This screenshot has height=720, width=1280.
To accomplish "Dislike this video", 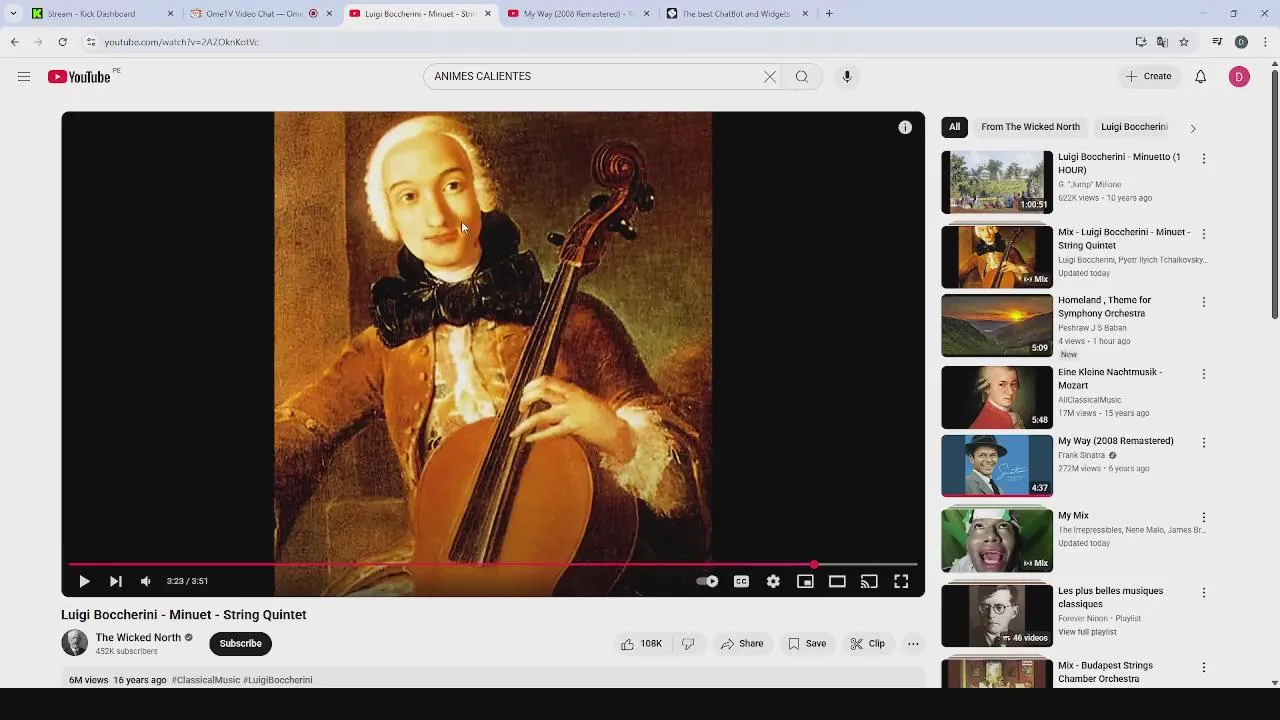I will [688, 644].
